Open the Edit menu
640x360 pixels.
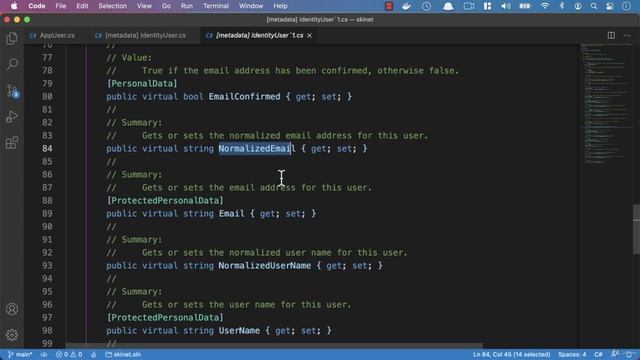(82, 6)
